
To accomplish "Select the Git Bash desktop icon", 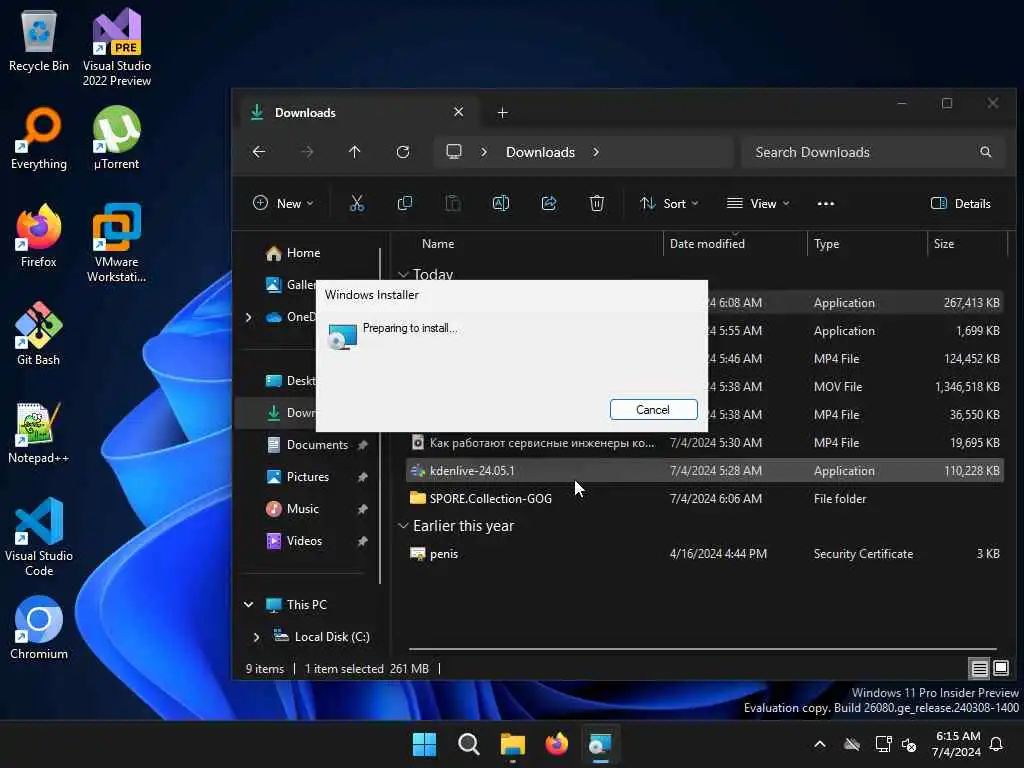I will pyautogui.click(x=39, y=334).
